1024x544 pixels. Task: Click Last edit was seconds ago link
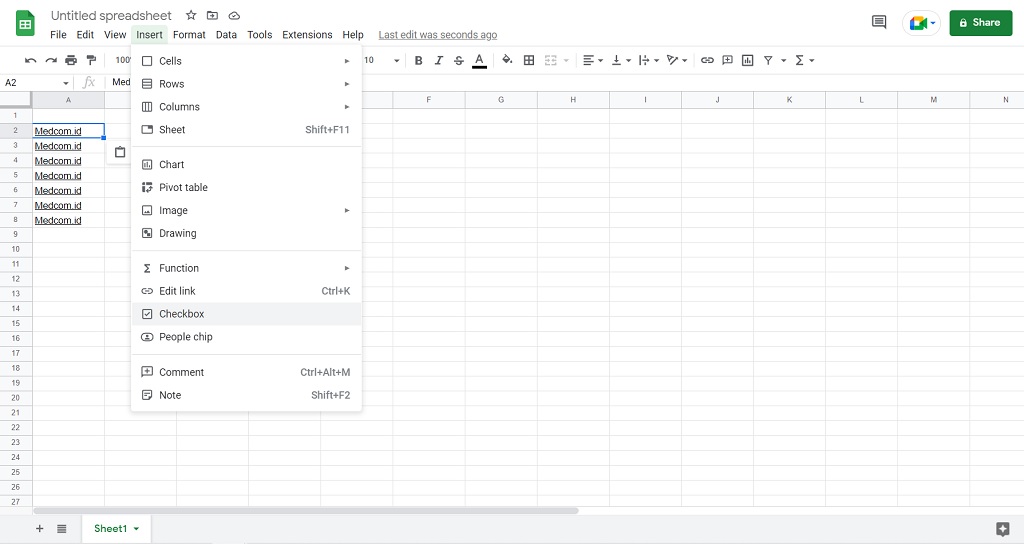pos(438,35)
